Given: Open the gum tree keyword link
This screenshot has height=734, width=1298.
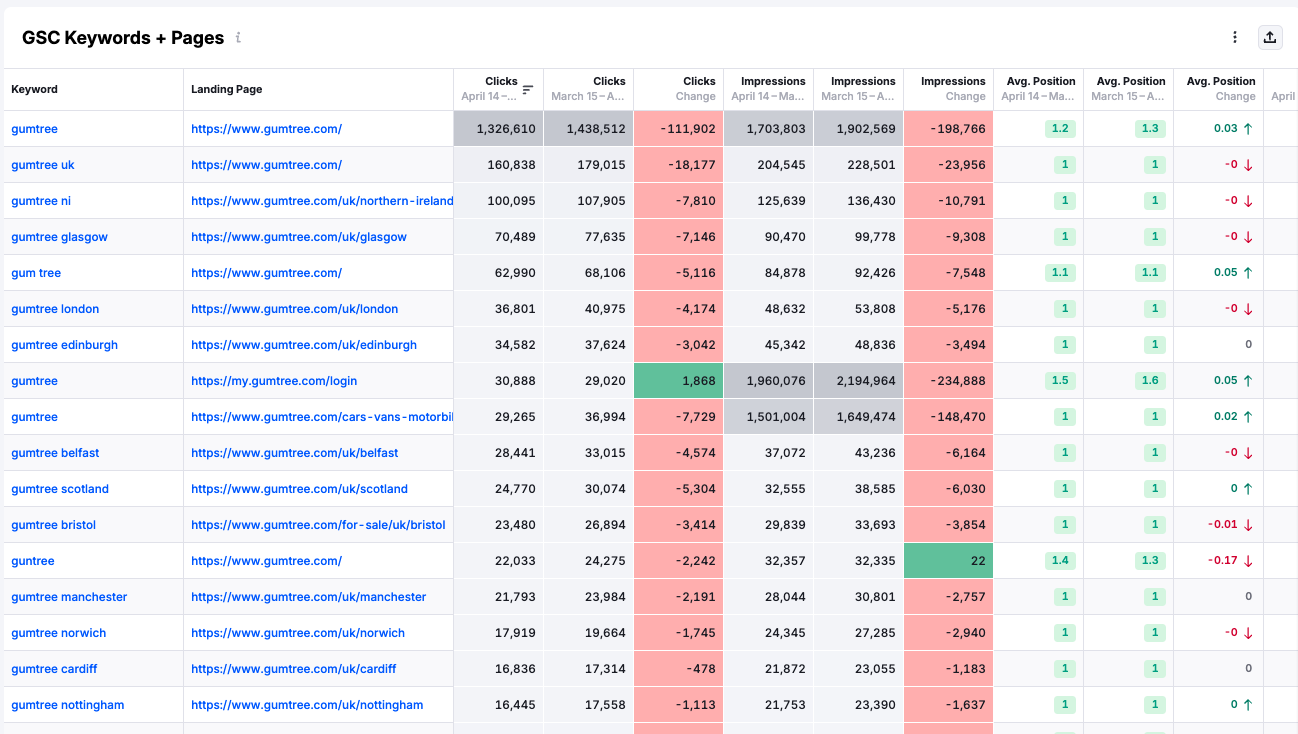Looking at the screenshot, I should (36, 273).
